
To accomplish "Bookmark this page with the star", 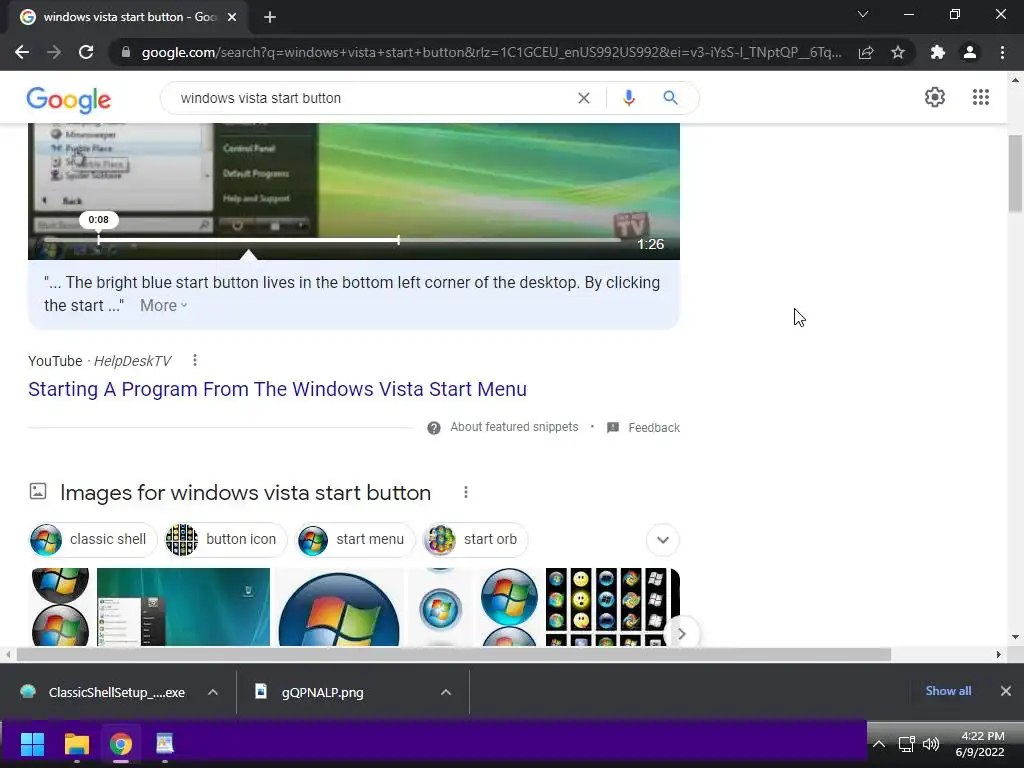I will pos(898,52).
